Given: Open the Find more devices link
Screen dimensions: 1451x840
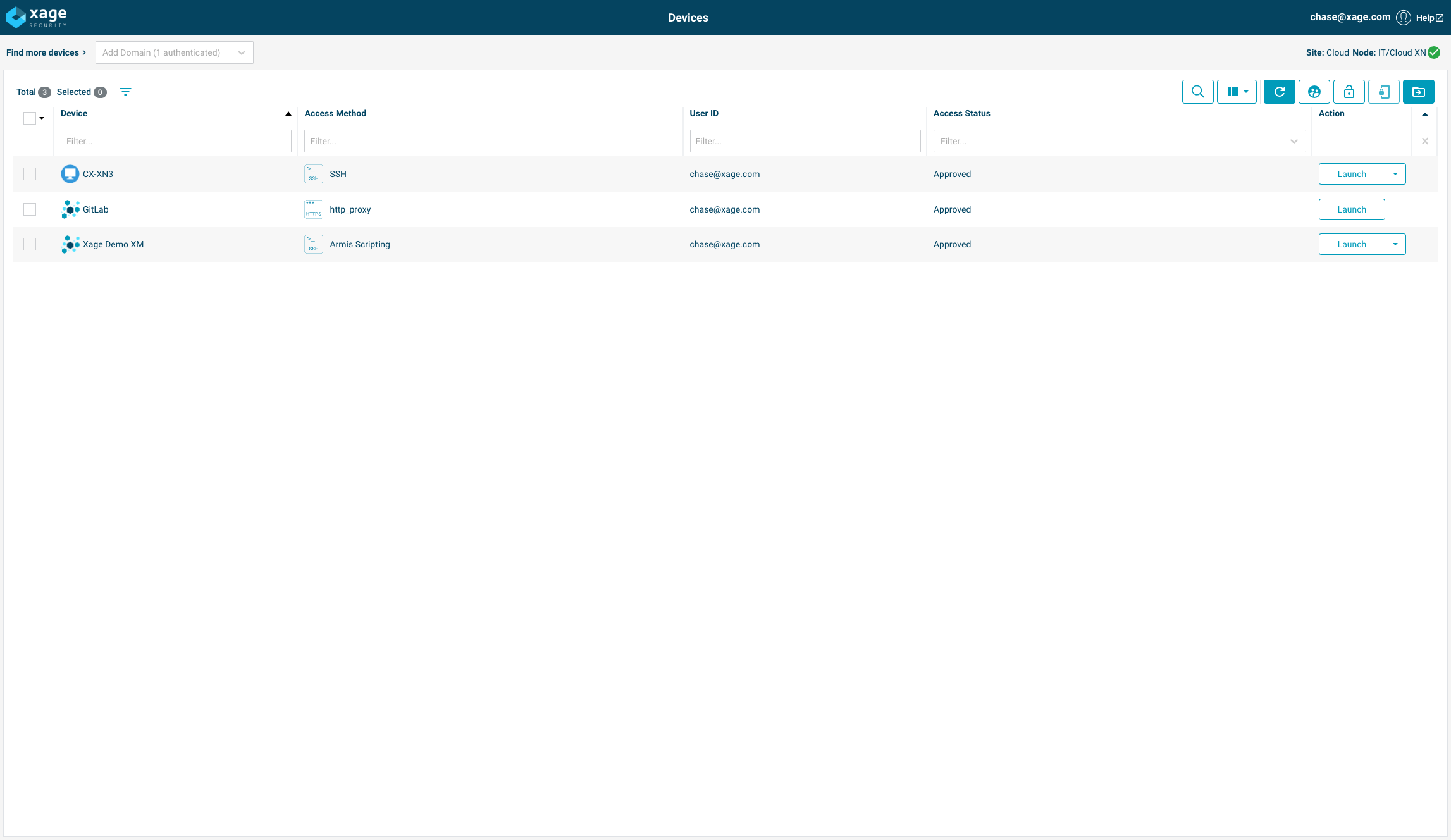Looking at the screenshot, I should click(x=46, y=52).
